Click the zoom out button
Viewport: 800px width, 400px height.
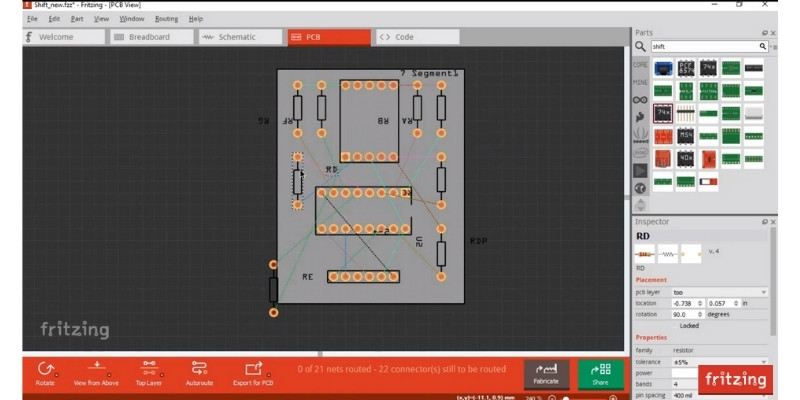click(x=552, y=397)
